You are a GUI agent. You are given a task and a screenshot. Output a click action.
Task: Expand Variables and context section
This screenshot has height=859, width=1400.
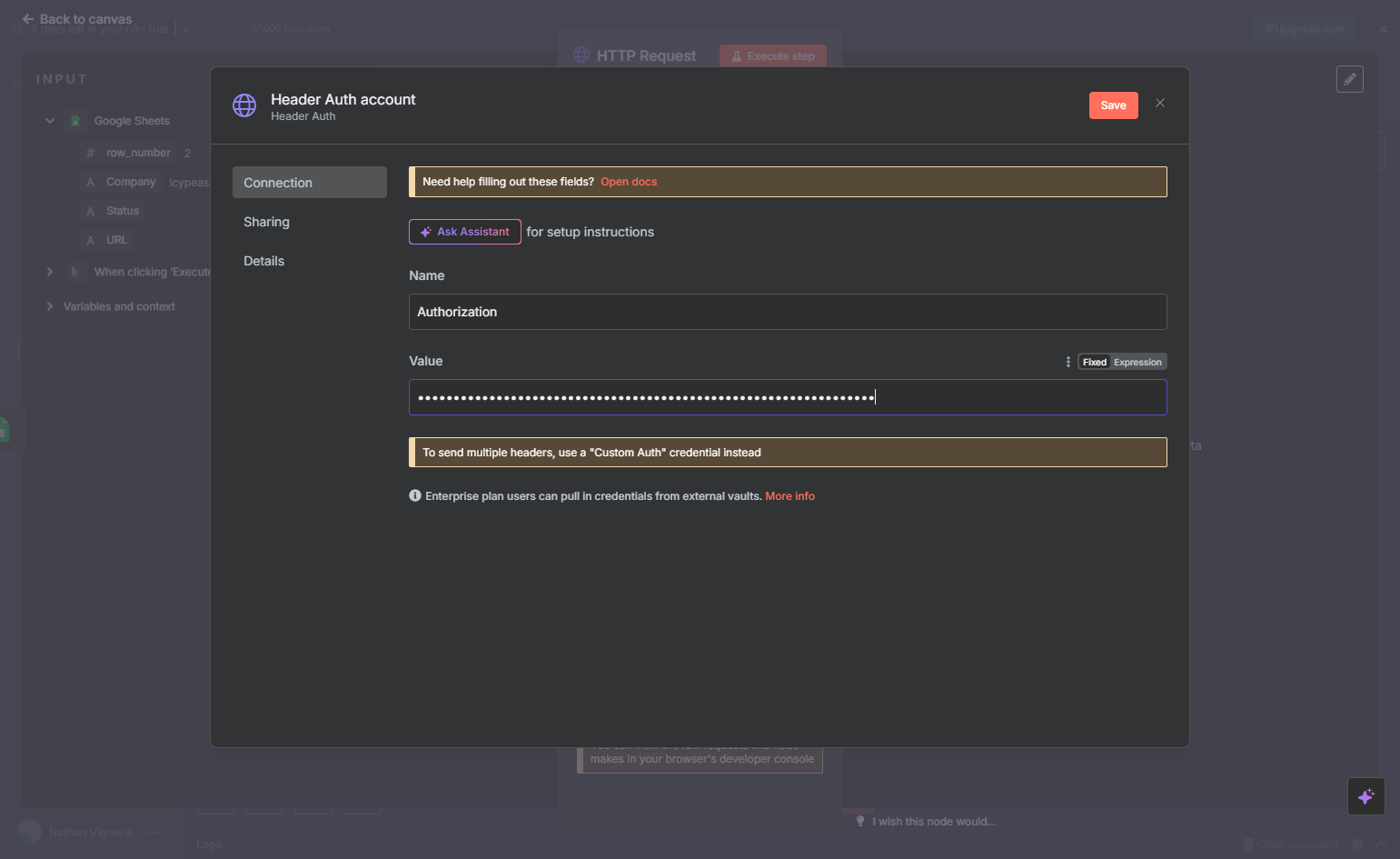(x=50, y=306)
